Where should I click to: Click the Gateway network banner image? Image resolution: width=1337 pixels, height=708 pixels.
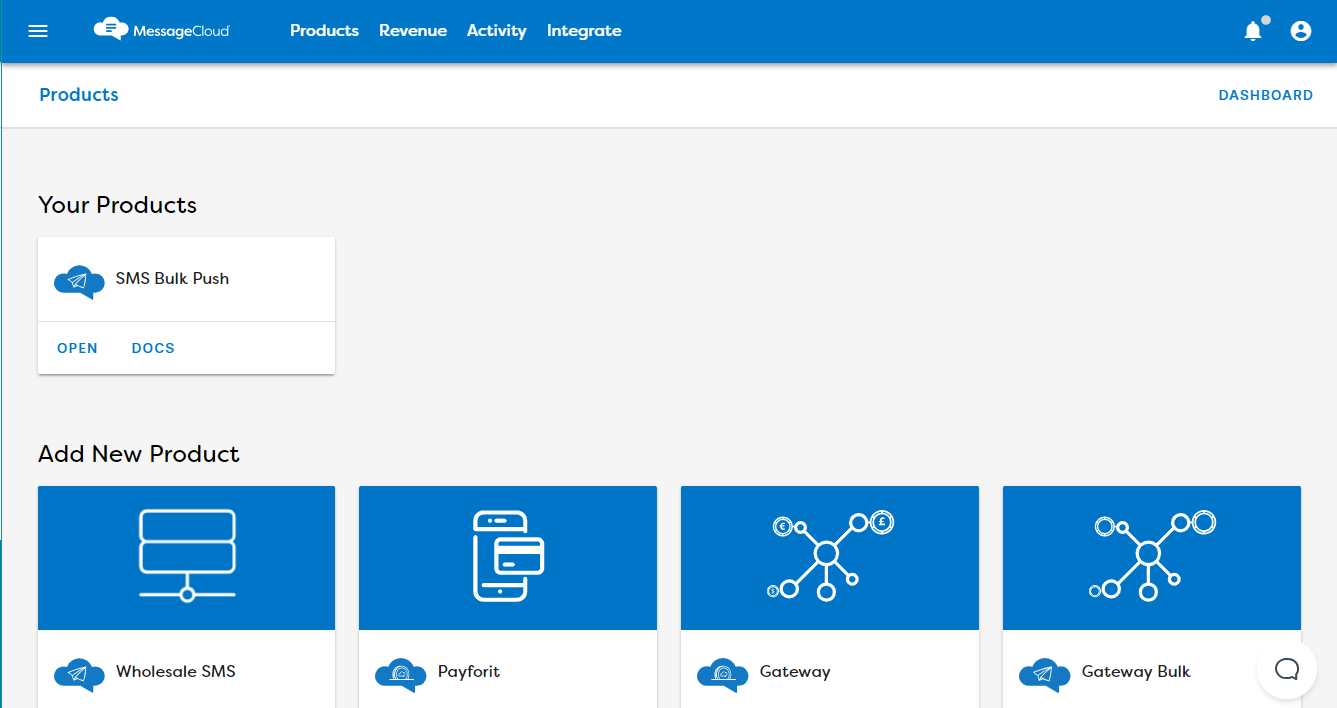tap(830, 558)
